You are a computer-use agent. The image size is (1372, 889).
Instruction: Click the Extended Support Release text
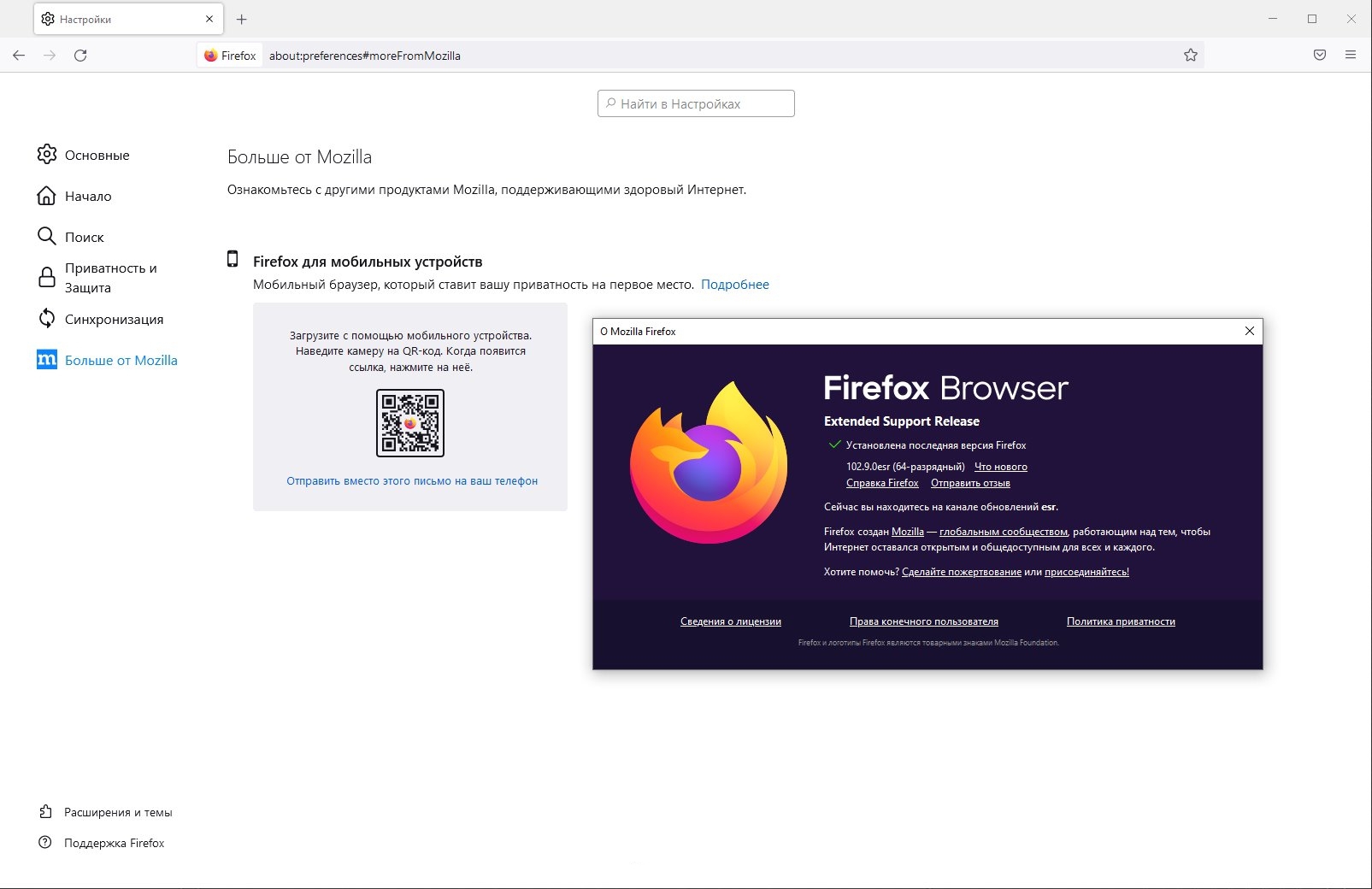(902, 421)
